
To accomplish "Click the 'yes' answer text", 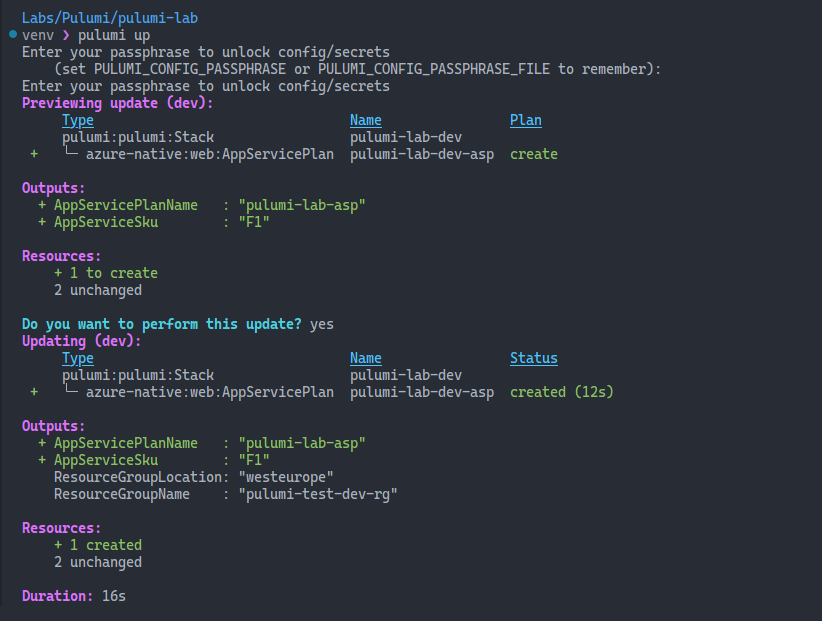I will [321, 325].
